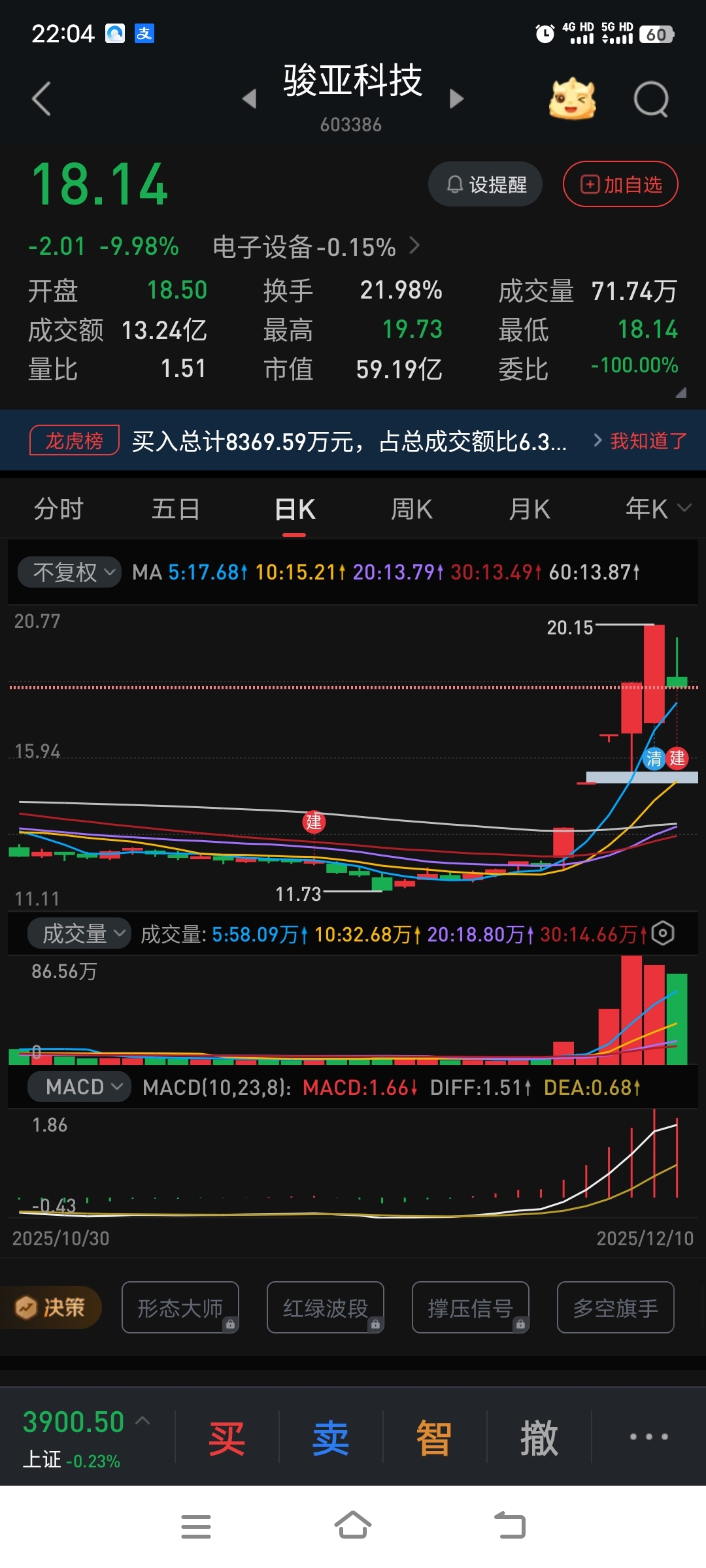Open 不复权 adjustment dropdown
Viewport: 706px width, 1568px height.
tap(69, 572)
